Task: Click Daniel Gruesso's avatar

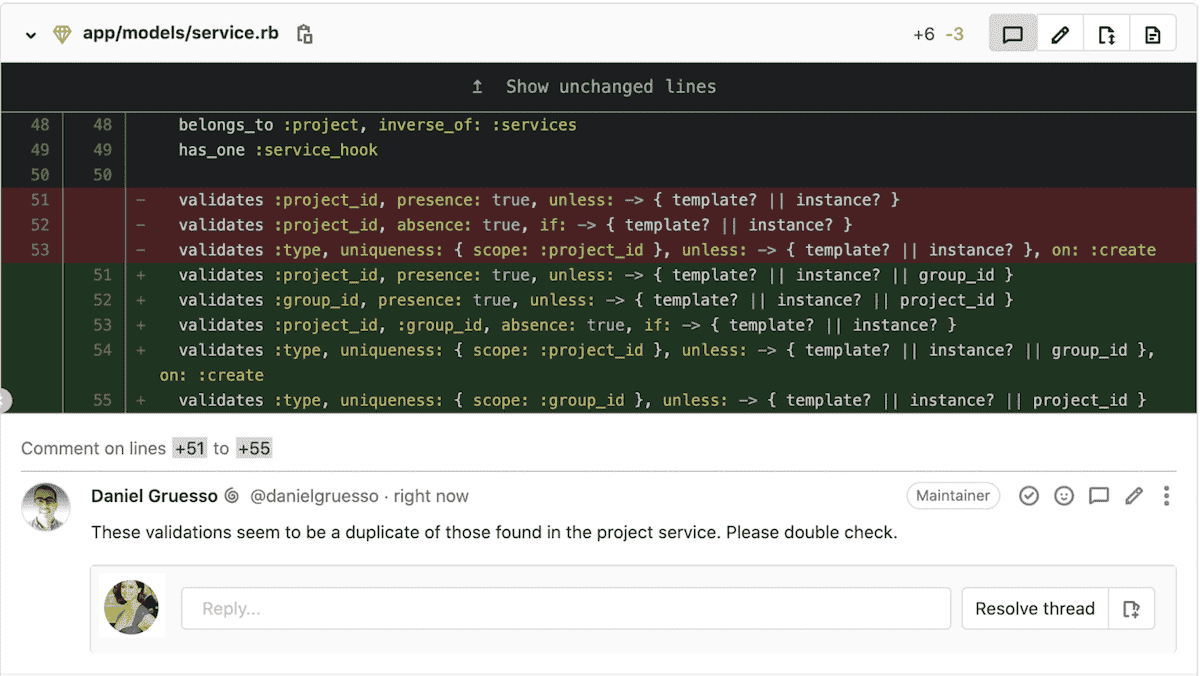Action: point(46,507)
